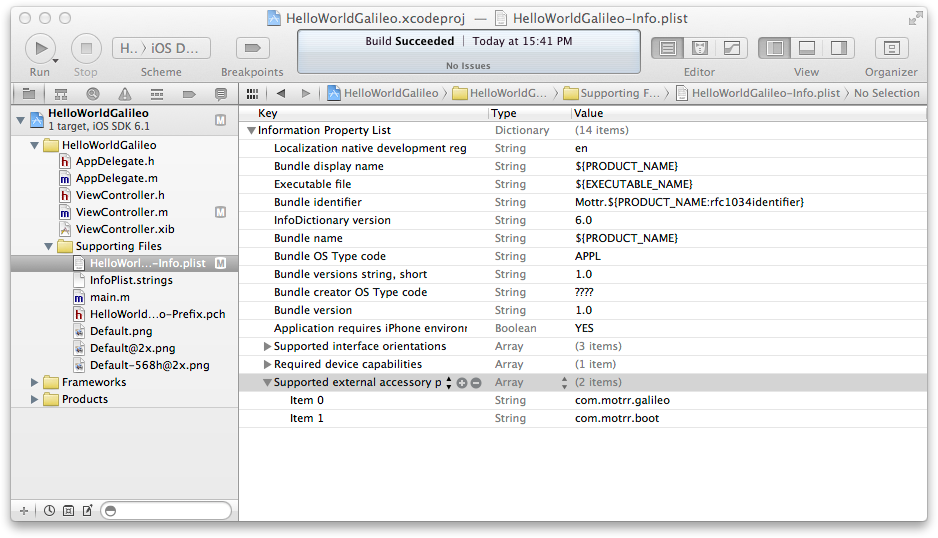Show the Log navigator
This screenshot has width=938, height=538.
click(221, 93)
